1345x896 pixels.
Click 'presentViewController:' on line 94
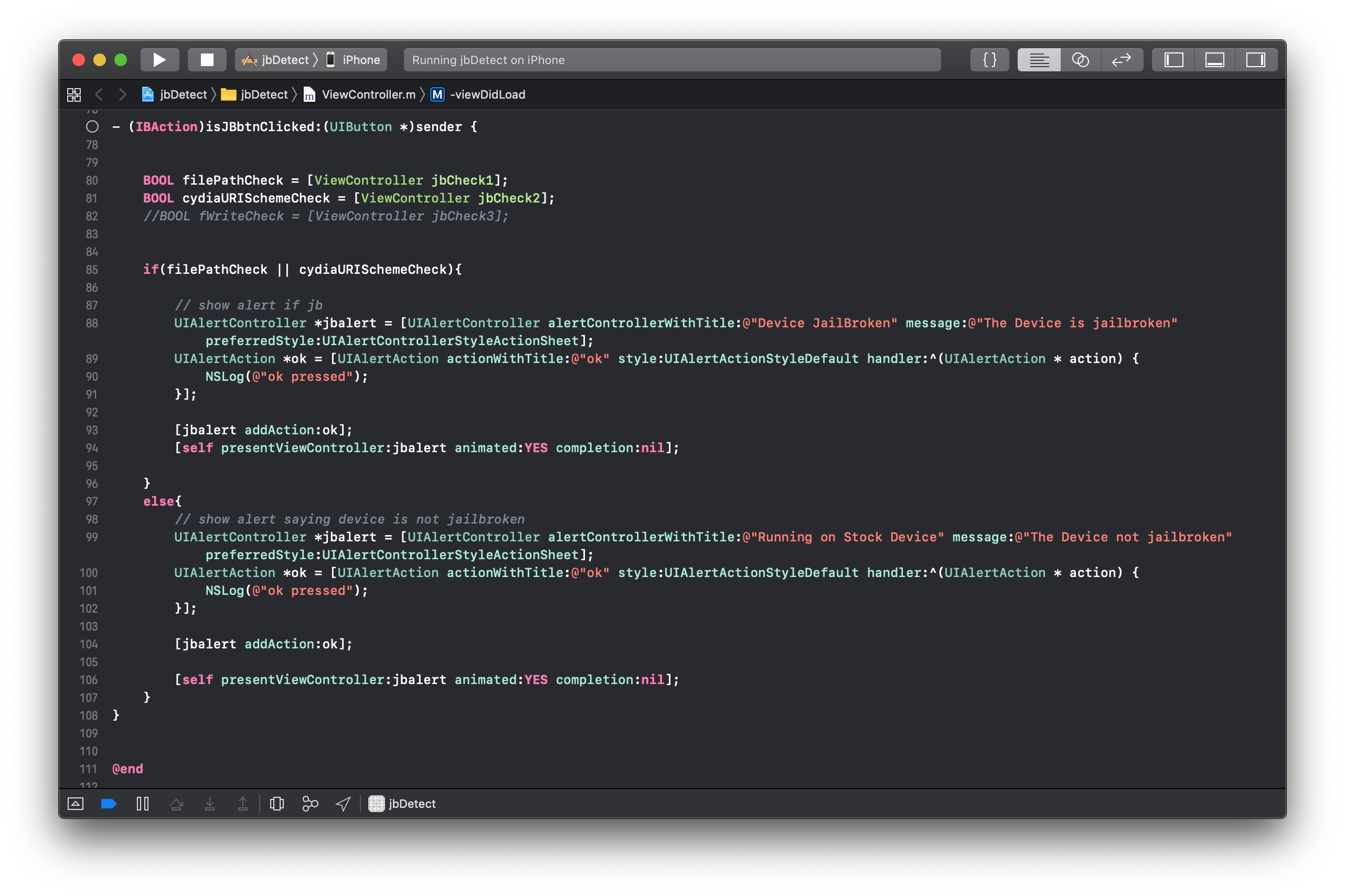pyautogui.click(x=306, y=448)
